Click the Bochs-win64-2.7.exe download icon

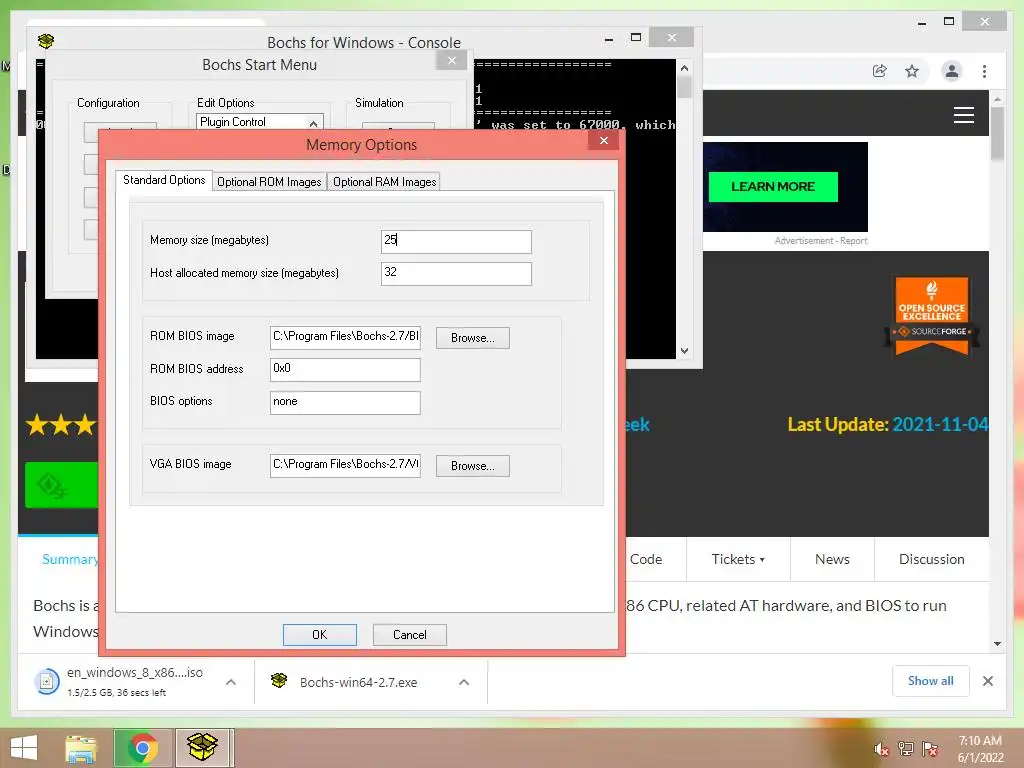[279, 681]
